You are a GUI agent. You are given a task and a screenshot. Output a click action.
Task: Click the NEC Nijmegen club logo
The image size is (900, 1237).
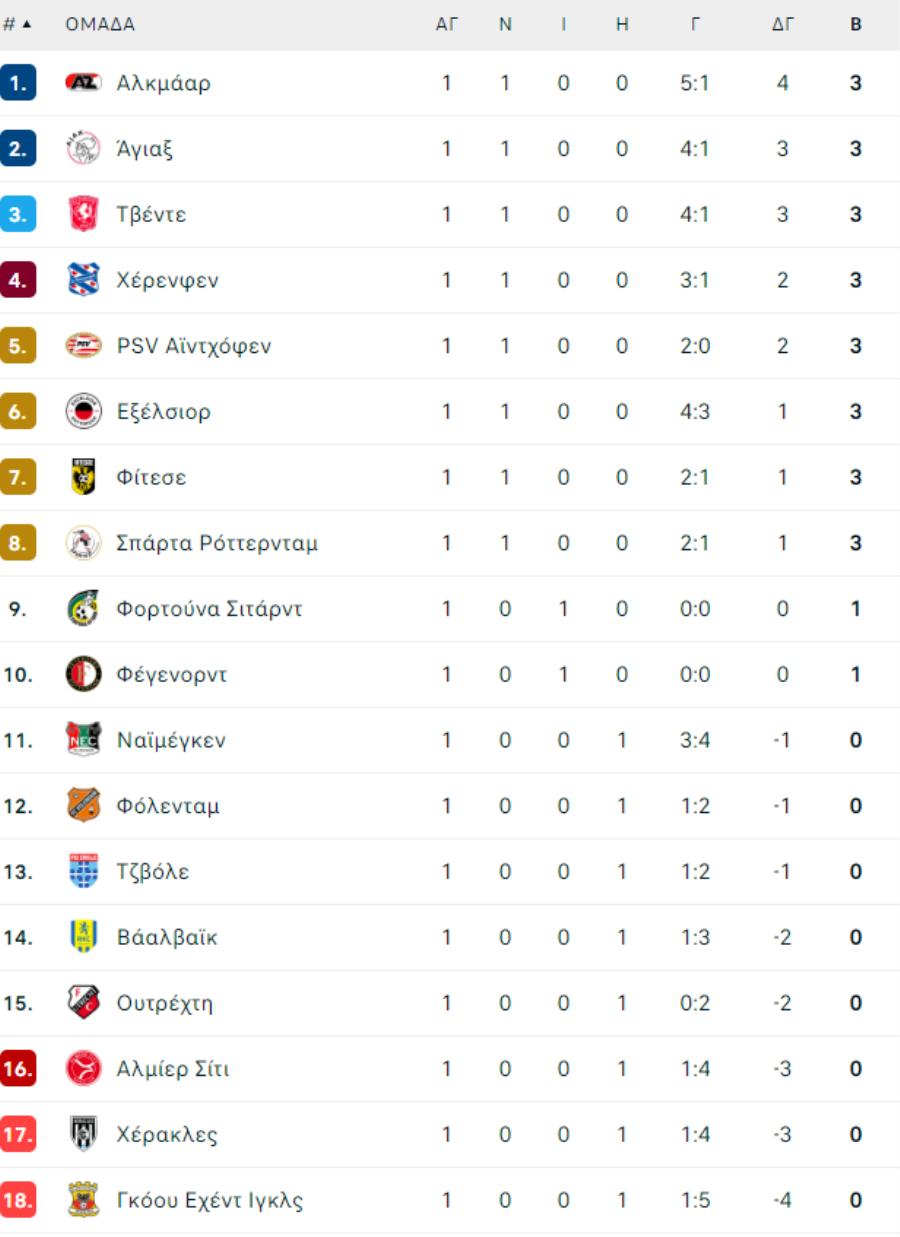click(83, 740)
